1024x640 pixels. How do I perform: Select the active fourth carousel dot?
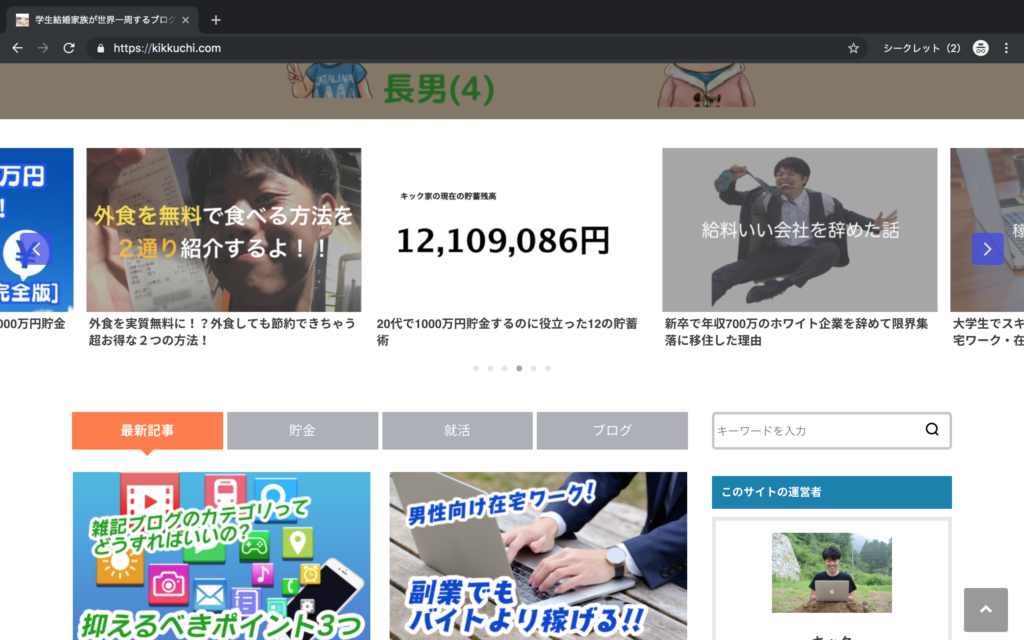[519, 368]
